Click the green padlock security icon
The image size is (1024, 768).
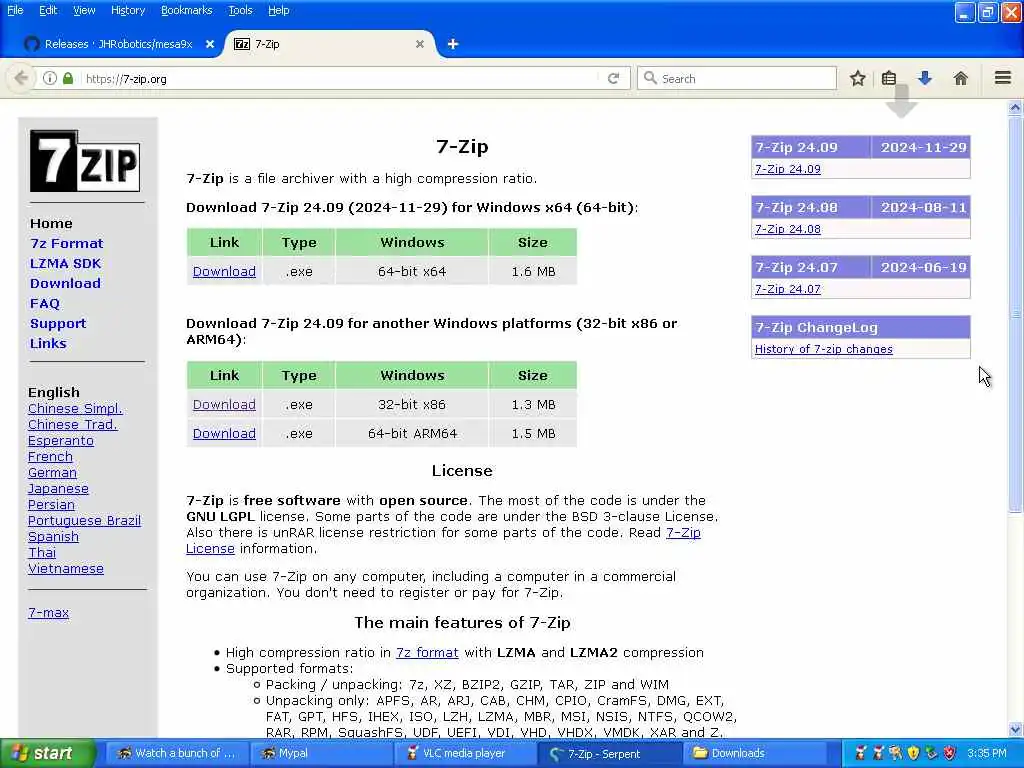point(68,78)
